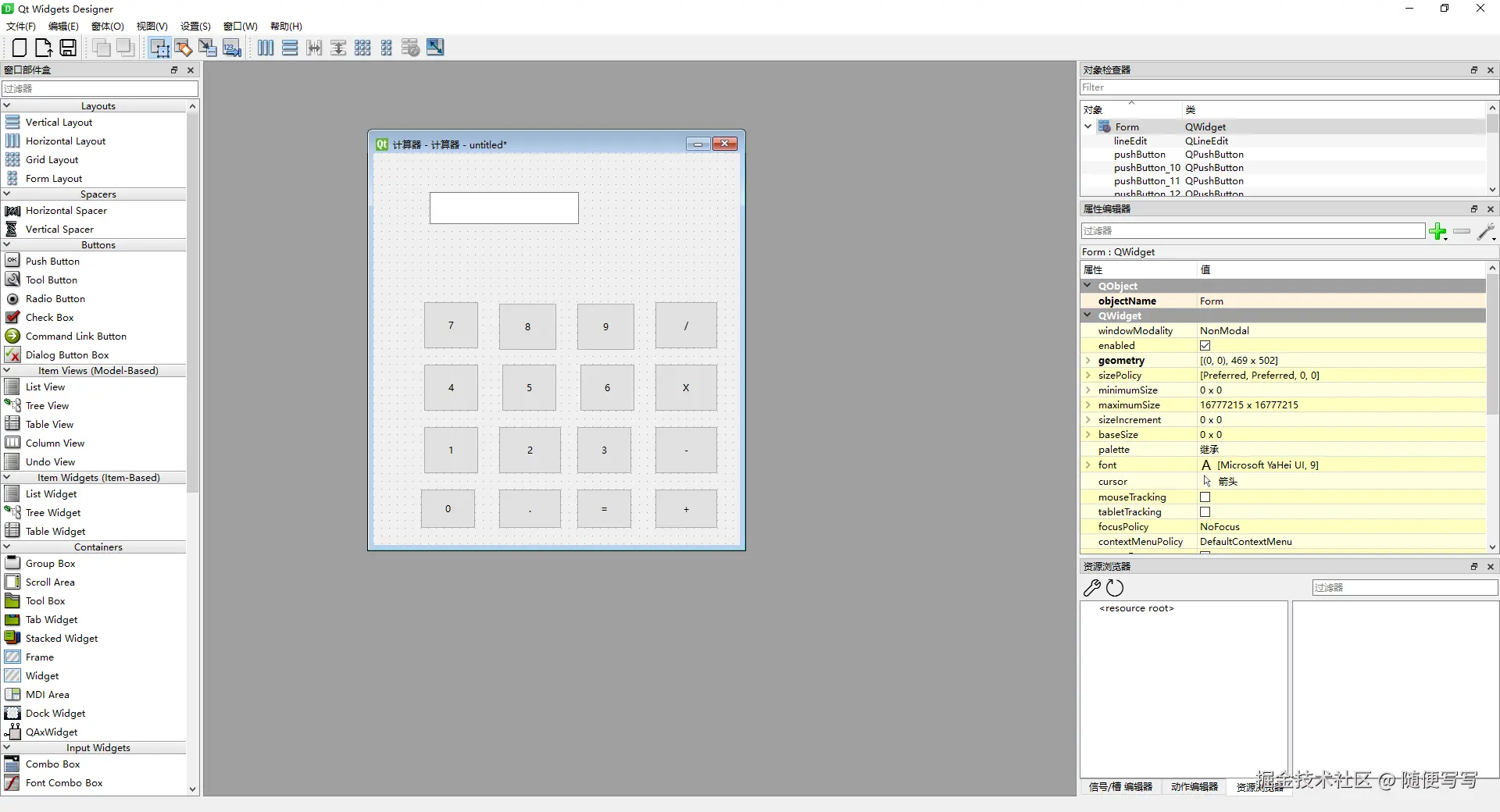Screen dimensions: 1500x812
Task: Click the widget box 过滤器 filter field
Action: (100, 88)
